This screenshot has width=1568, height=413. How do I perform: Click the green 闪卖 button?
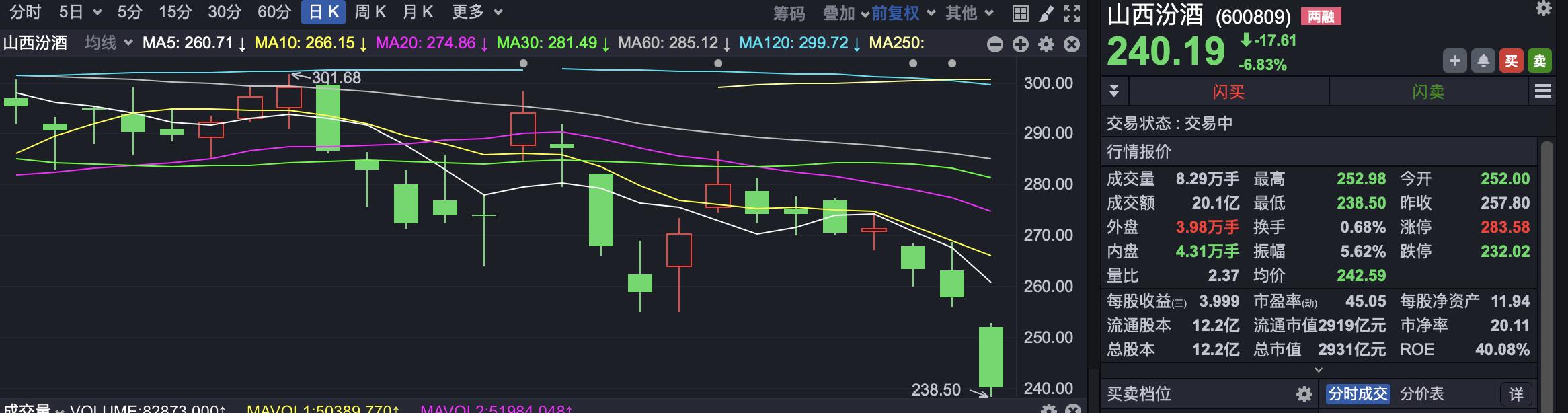(x=1428, y=91)
